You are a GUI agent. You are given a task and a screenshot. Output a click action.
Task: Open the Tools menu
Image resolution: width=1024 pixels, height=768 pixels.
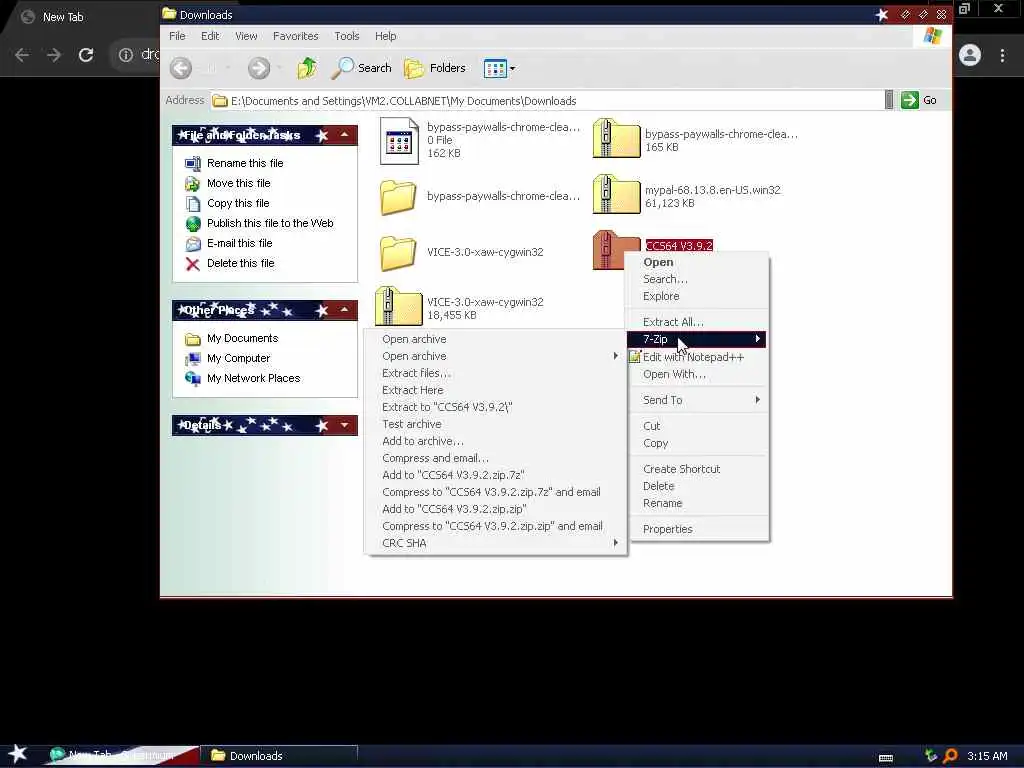click(347, 36)
